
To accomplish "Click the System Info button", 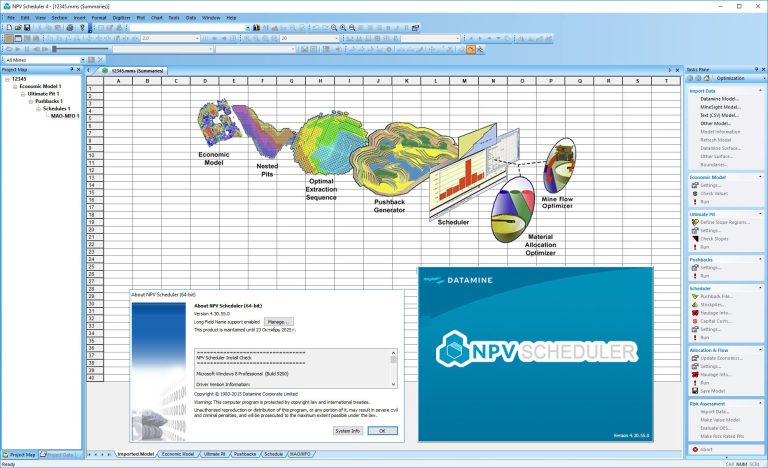I will click(x=348, y=431).
